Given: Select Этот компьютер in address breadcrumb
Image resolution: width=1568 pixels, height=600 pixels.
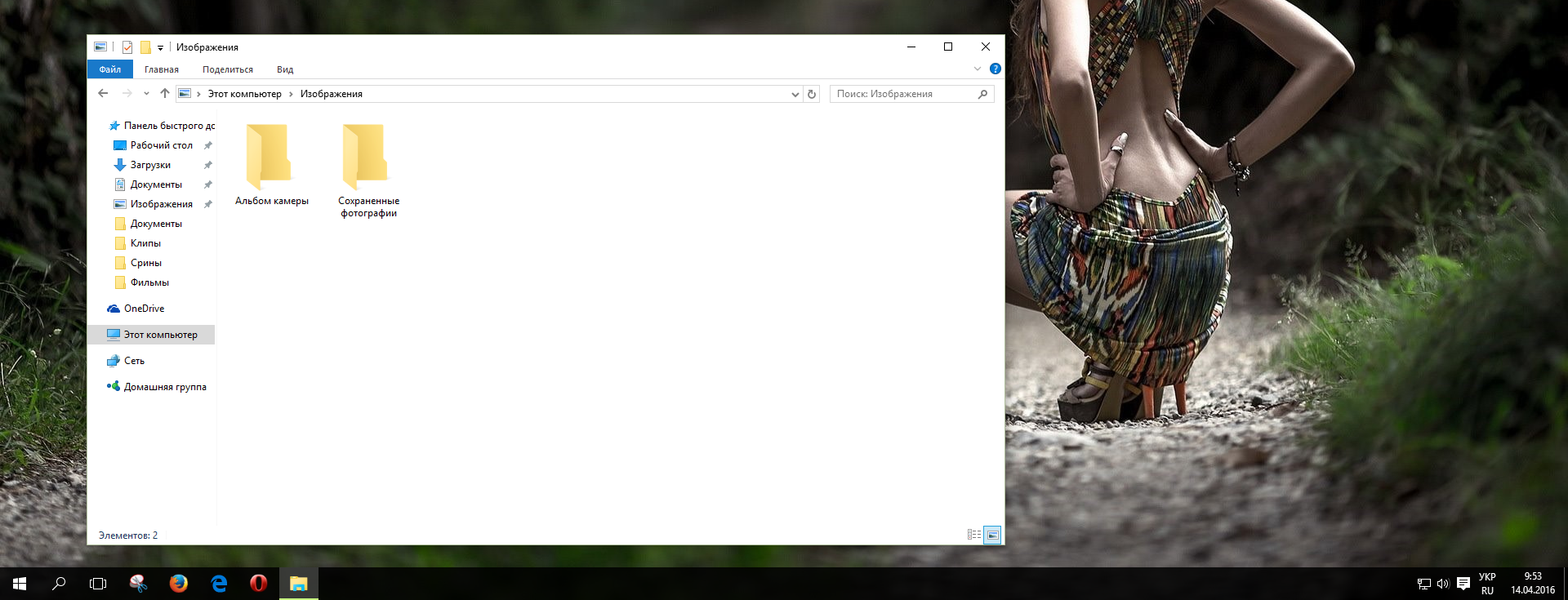Looking at the screenshot, I should (x=244, y=94).
